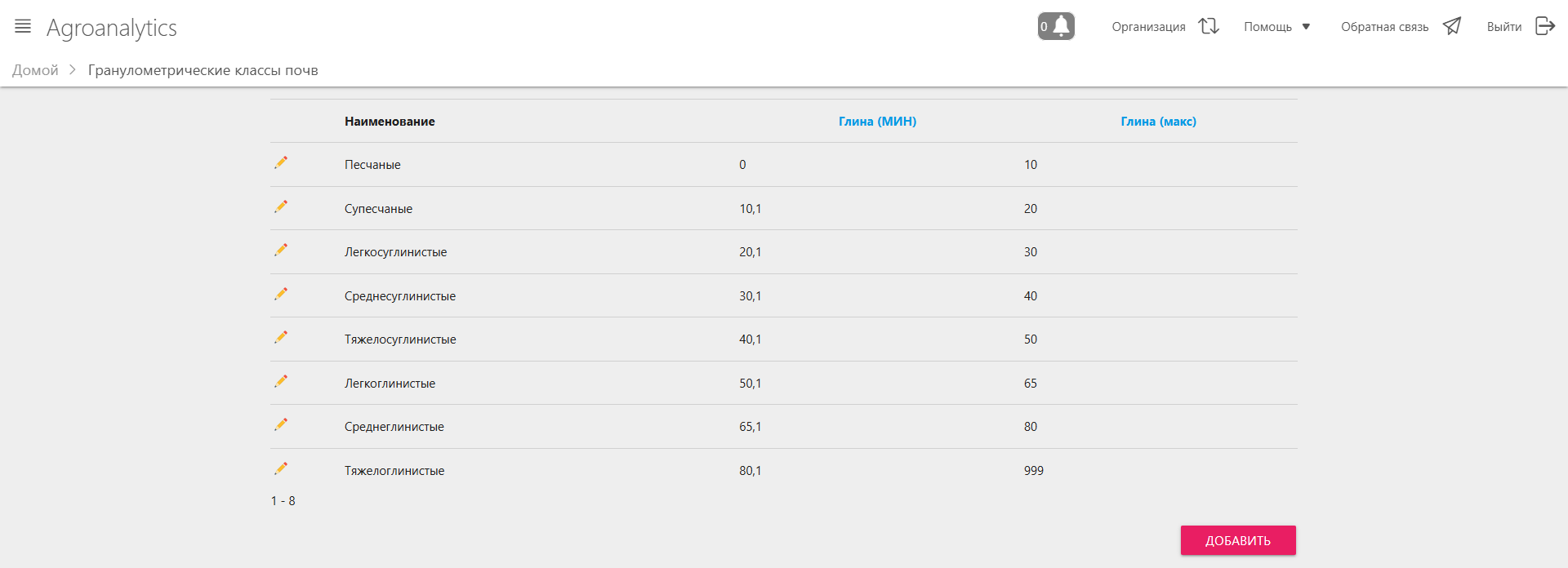This screenshot has width=1568, height=568.
Task: Edit the Легкоглинистые row with pencil
Action: 281,381
